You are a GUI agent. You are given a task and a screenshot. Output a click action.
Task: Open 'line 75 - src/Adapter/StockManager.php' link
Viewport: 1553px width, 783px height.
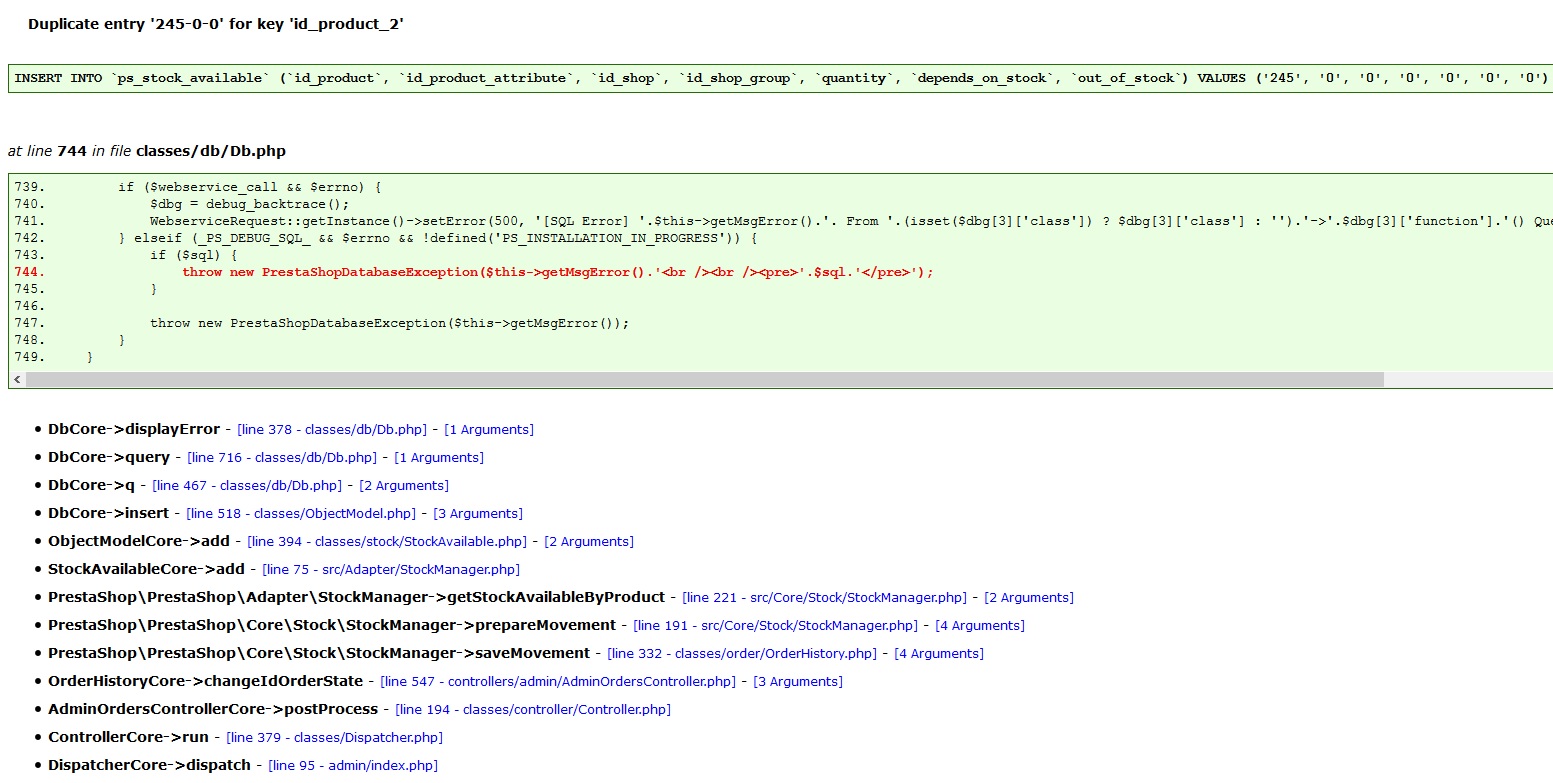(x=391, y=569)
